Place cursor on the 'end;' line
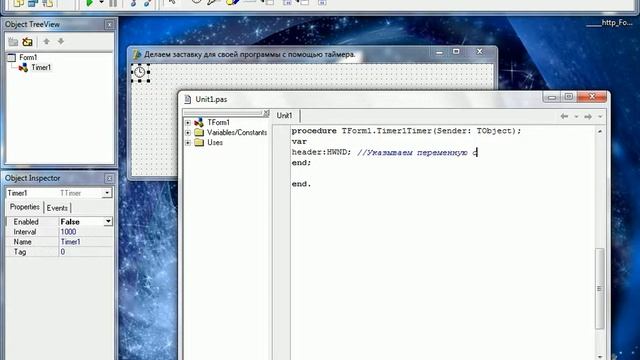Image resolution: width=640 pixels, height=360 pixels. [301, 163]
